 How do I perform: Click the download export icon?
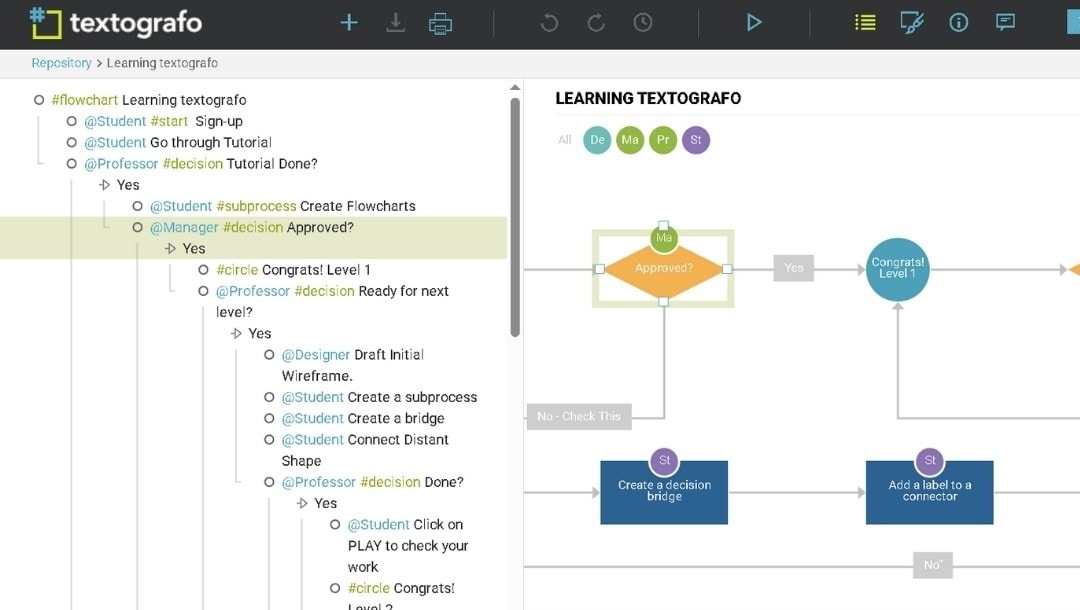pos(395,23)
